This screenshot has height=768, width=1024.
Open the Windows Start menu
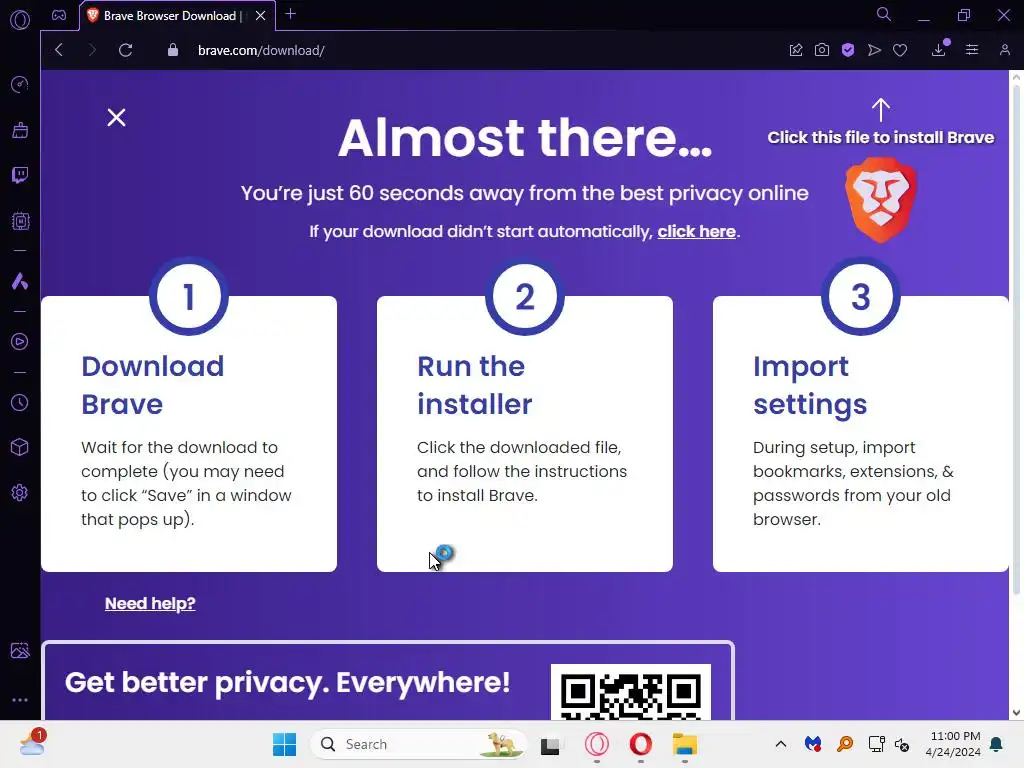[x=284, y=744]
